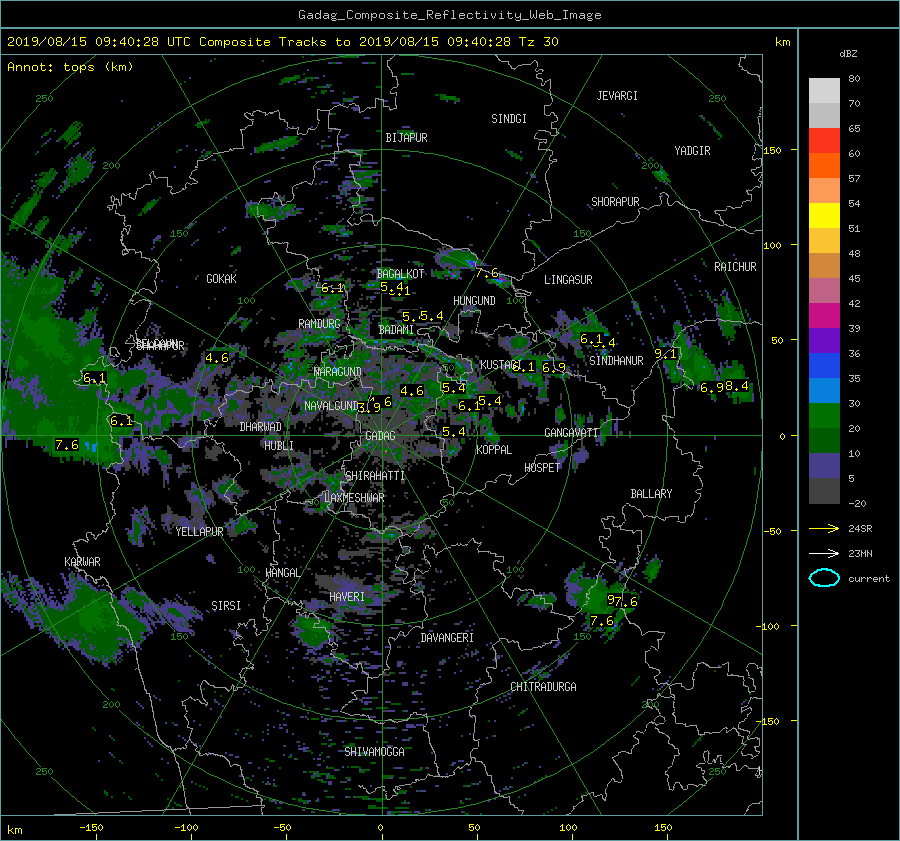Click the DHARWAD city label
900x841 pixels.
click(261, 427)
